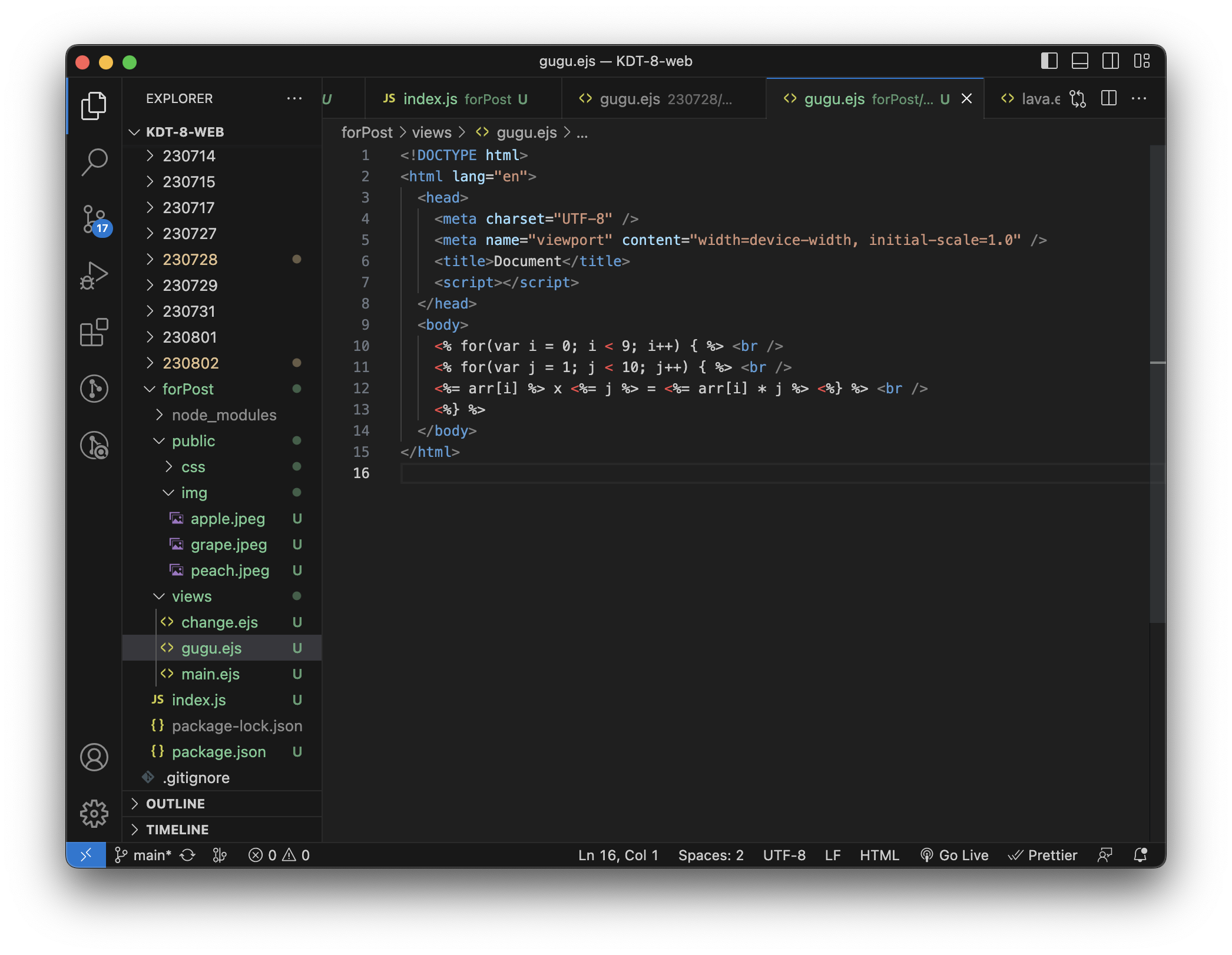Change the UTF-8 file encoding
Image resolution: width=1232 pixels, height=955 pixels.
(784, 855)
